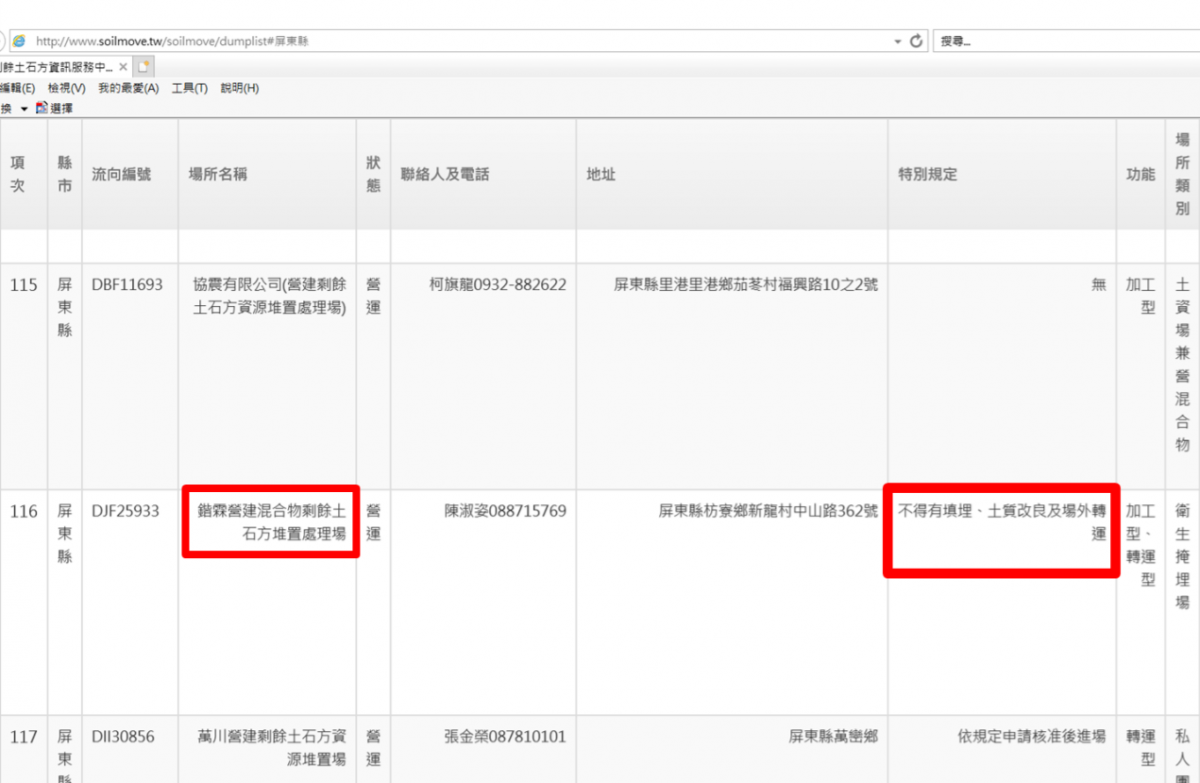Click contact 張金榮087810101
Image resolution: width=1200 pixels, height=783 pixels.
(505, 737)
